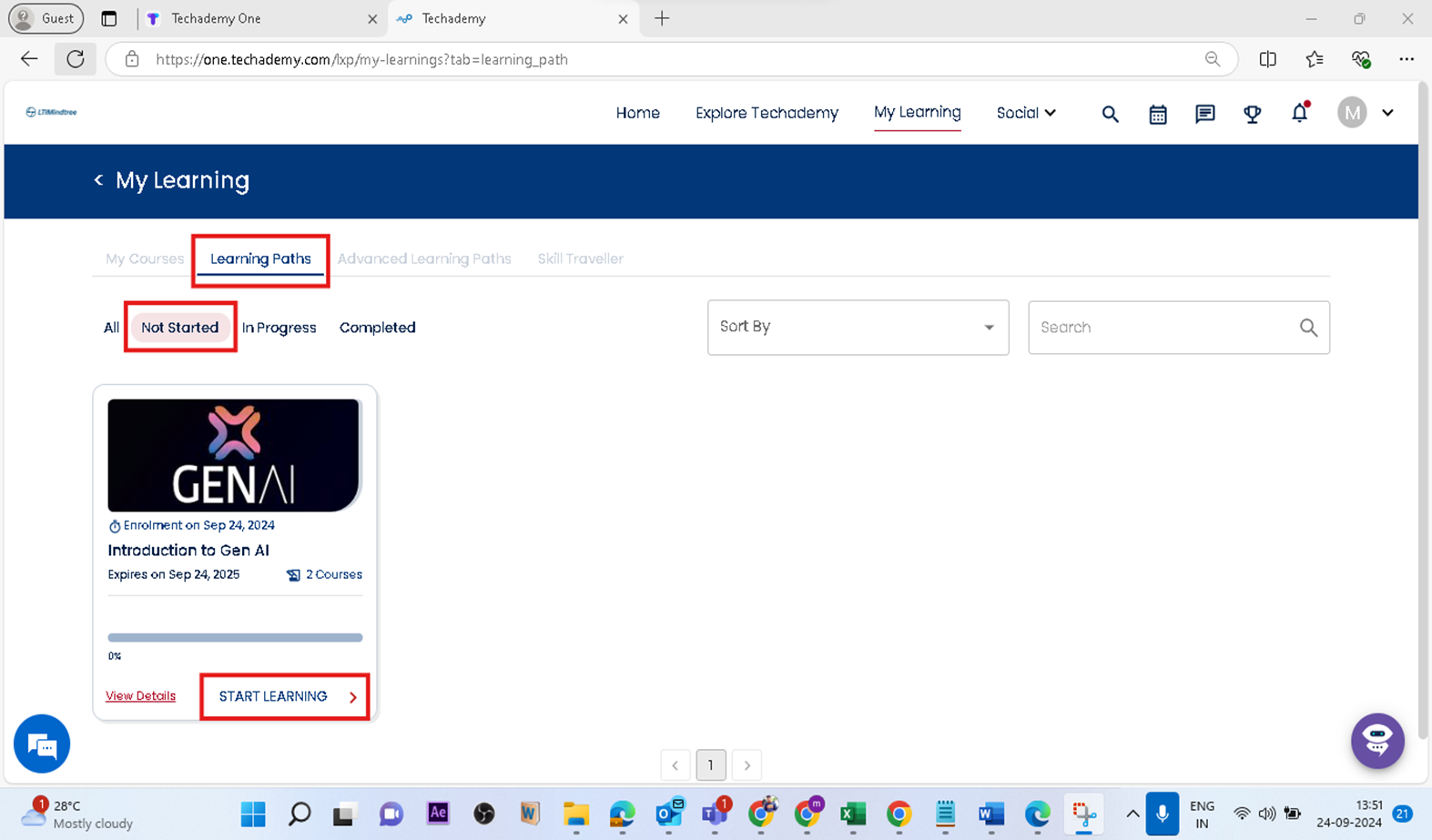Click the address bar URL
The width and height of the screenshot is (1432, 840).
pyautogui.click(x=361, y=59)
